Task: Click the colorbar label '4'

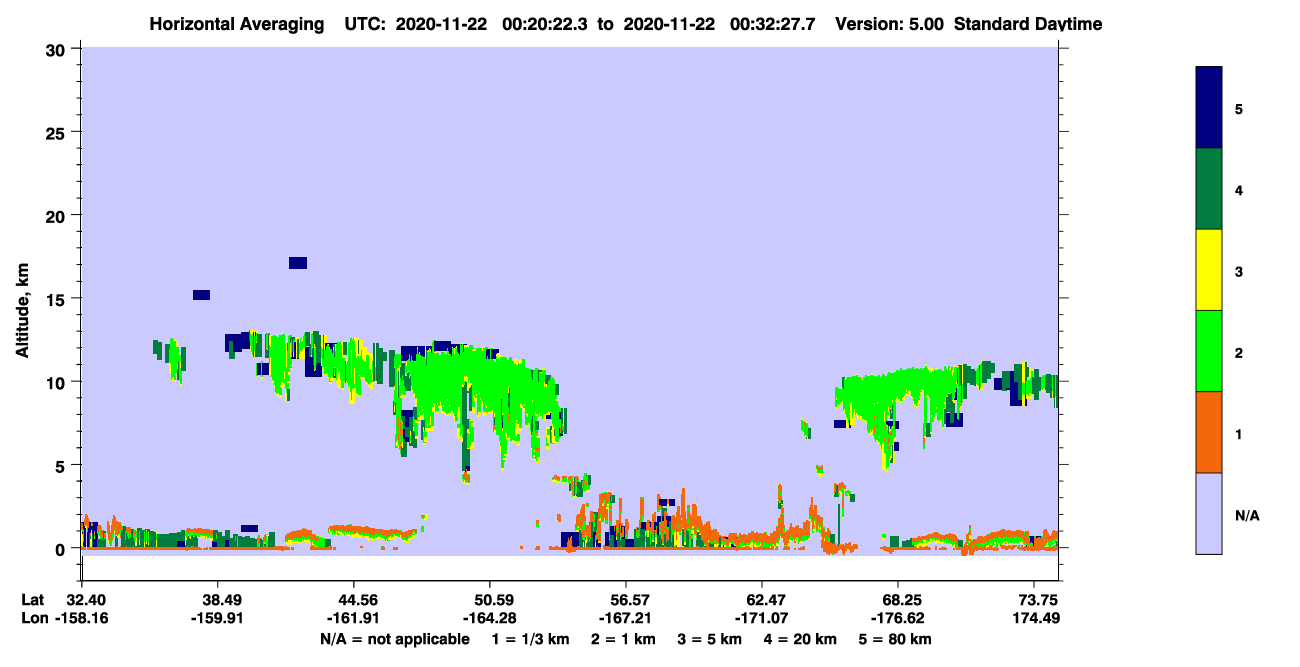Action: point(1239,189)
